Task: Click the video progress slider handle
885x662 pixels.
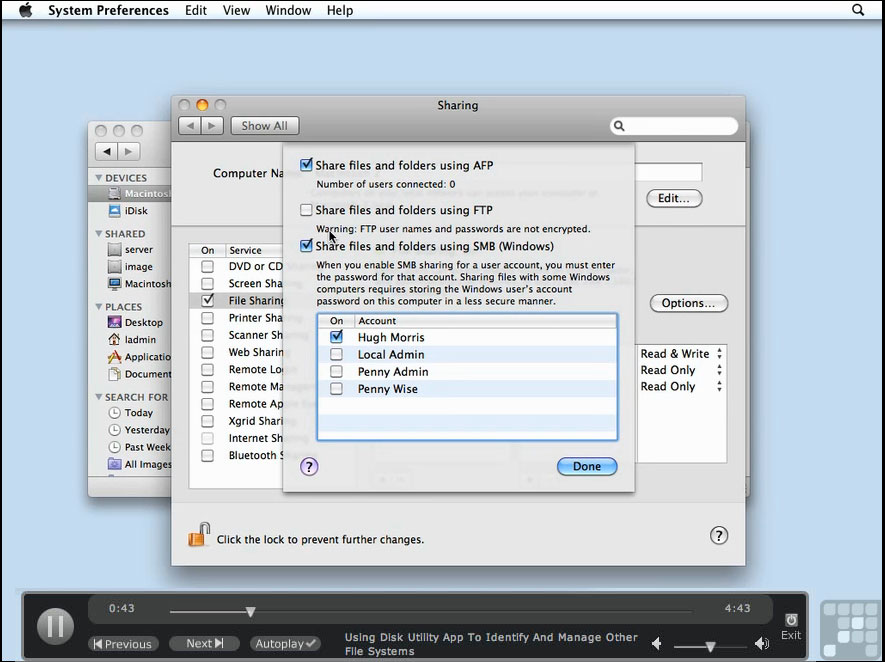Action: (251, 612)
